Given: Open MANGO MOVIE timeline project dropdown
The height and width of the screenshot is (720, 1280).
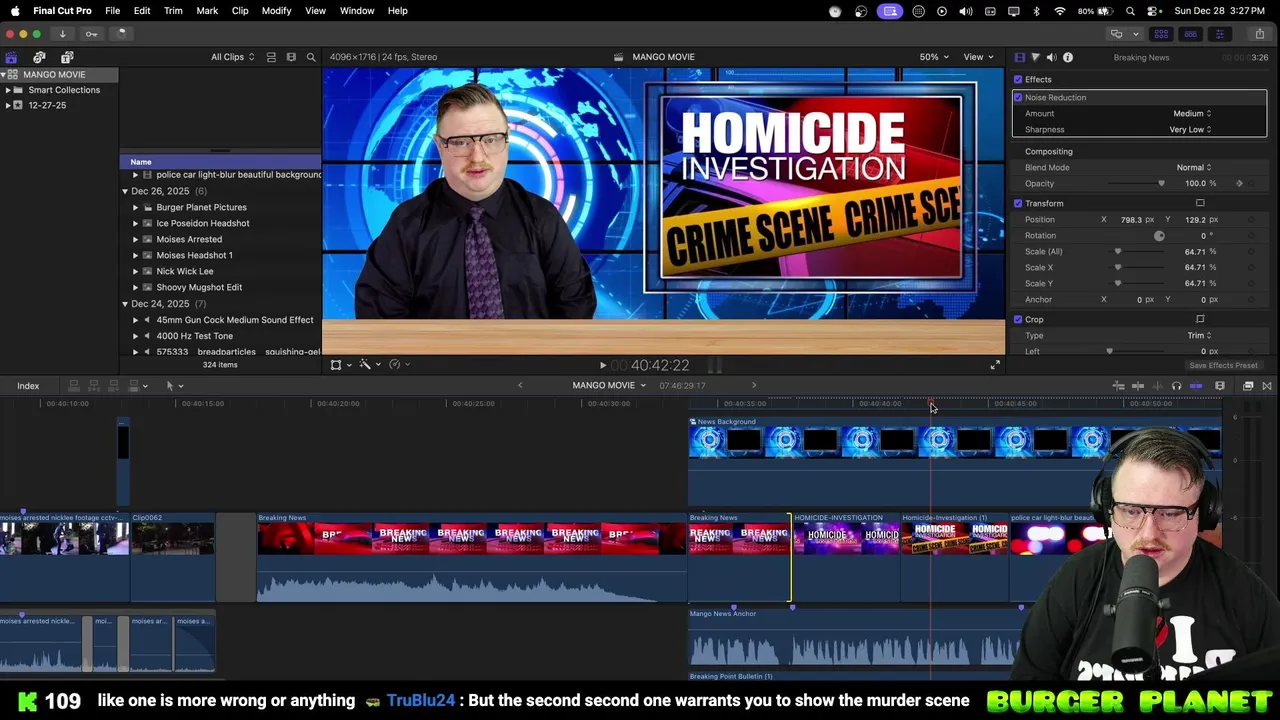Looking at the screenshot, I should click(609, 386).
